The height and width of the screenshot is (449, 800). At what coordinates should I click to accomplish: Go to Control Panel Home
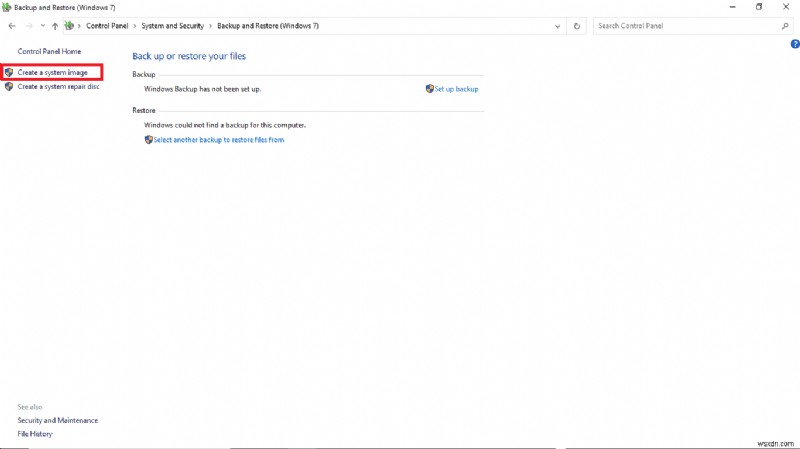pos(49,52)
